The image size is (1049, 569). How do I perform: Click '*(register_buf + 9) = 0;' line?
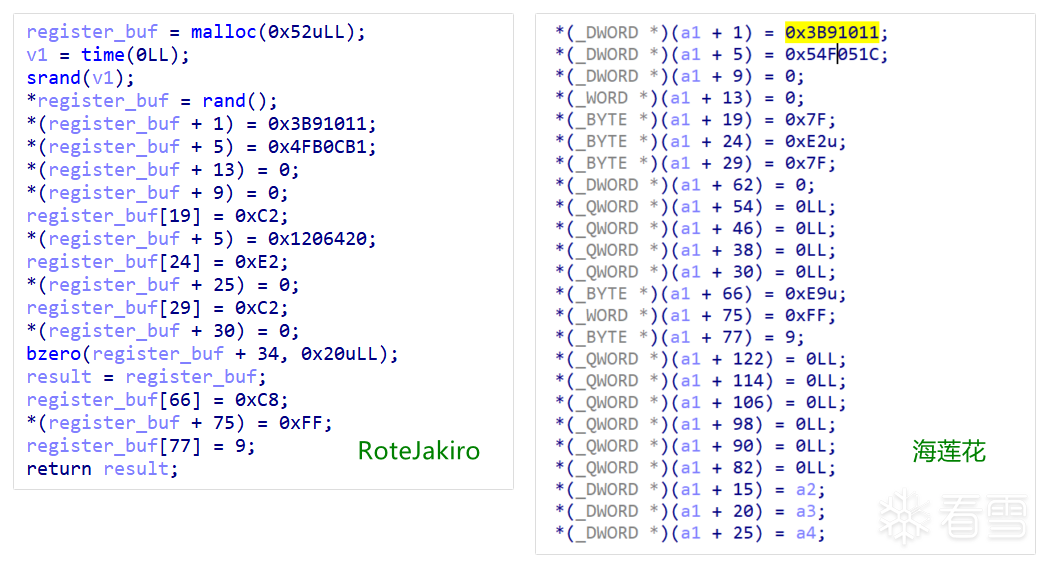click(x=157, y=193)
